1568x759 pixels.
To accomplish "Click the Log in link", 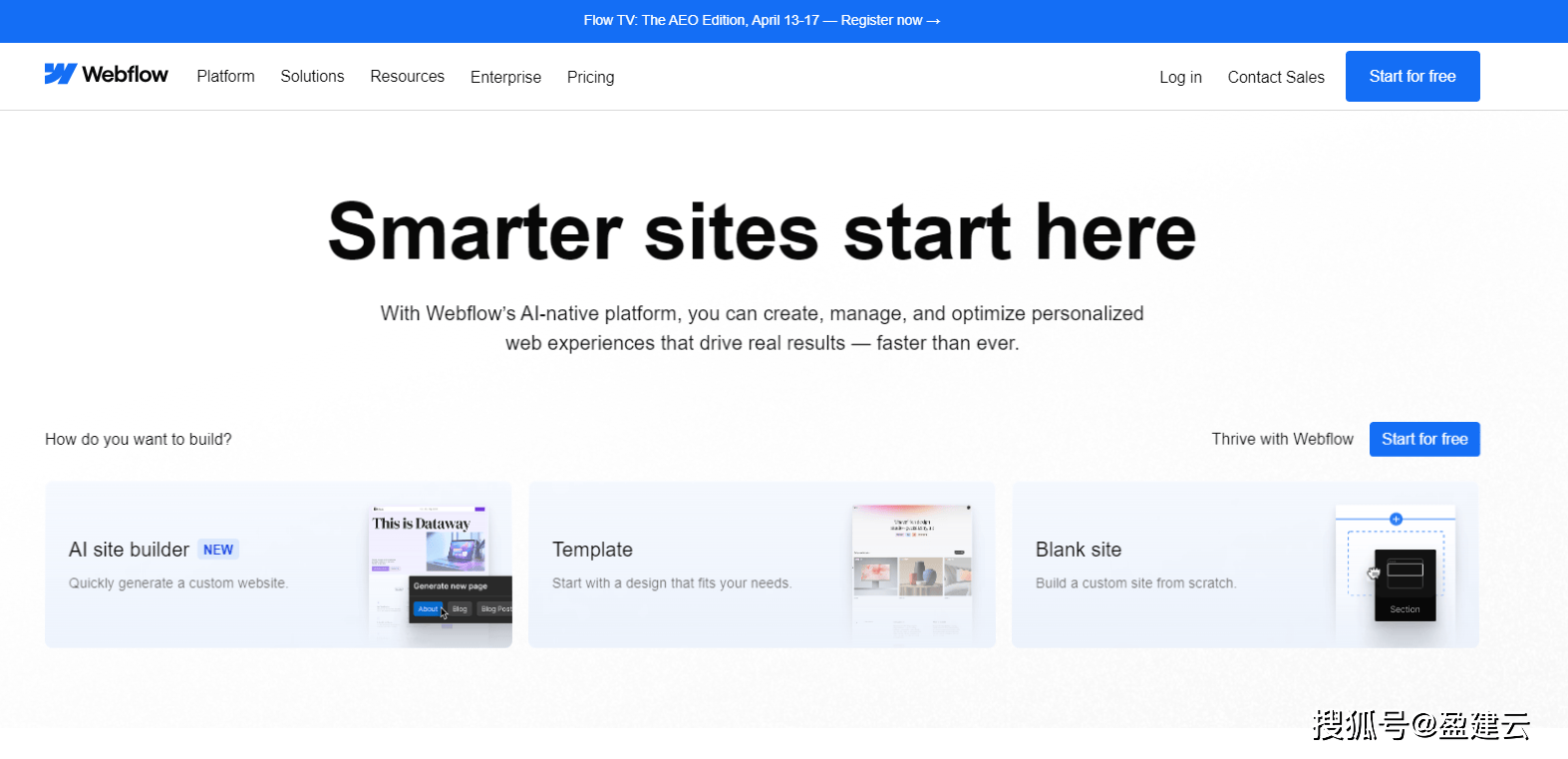I will pos(1180,77).
